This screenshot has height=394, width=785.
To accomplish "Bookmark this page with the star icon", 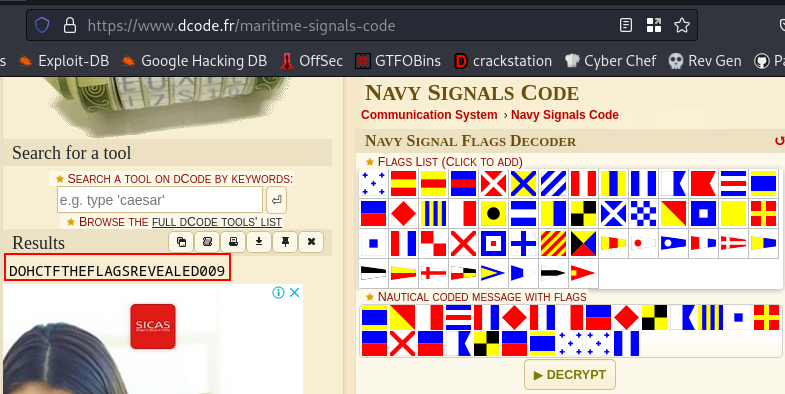I will (681, 26).
